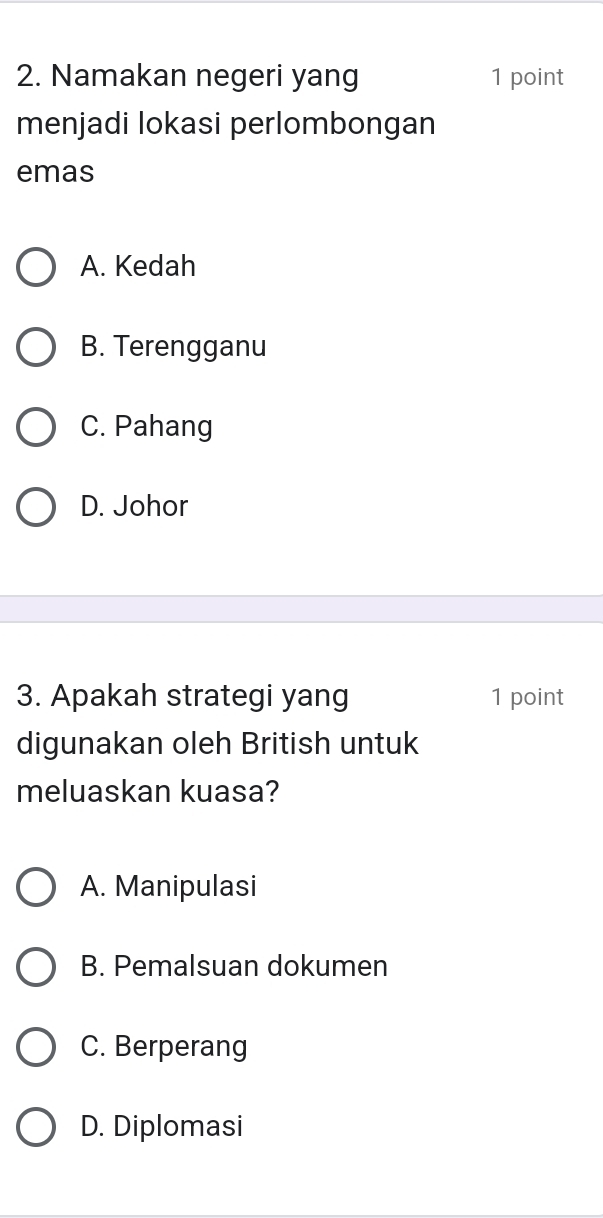Viewport: 603px width, 1218px height.
Task: Select the A. Manipulasi radio button
Action: [x=37, y=887]
